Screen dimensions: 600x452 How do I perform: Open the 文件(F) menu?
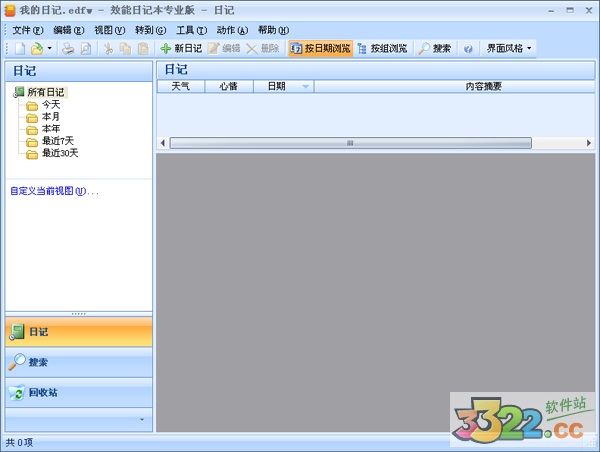pos(28,30)
